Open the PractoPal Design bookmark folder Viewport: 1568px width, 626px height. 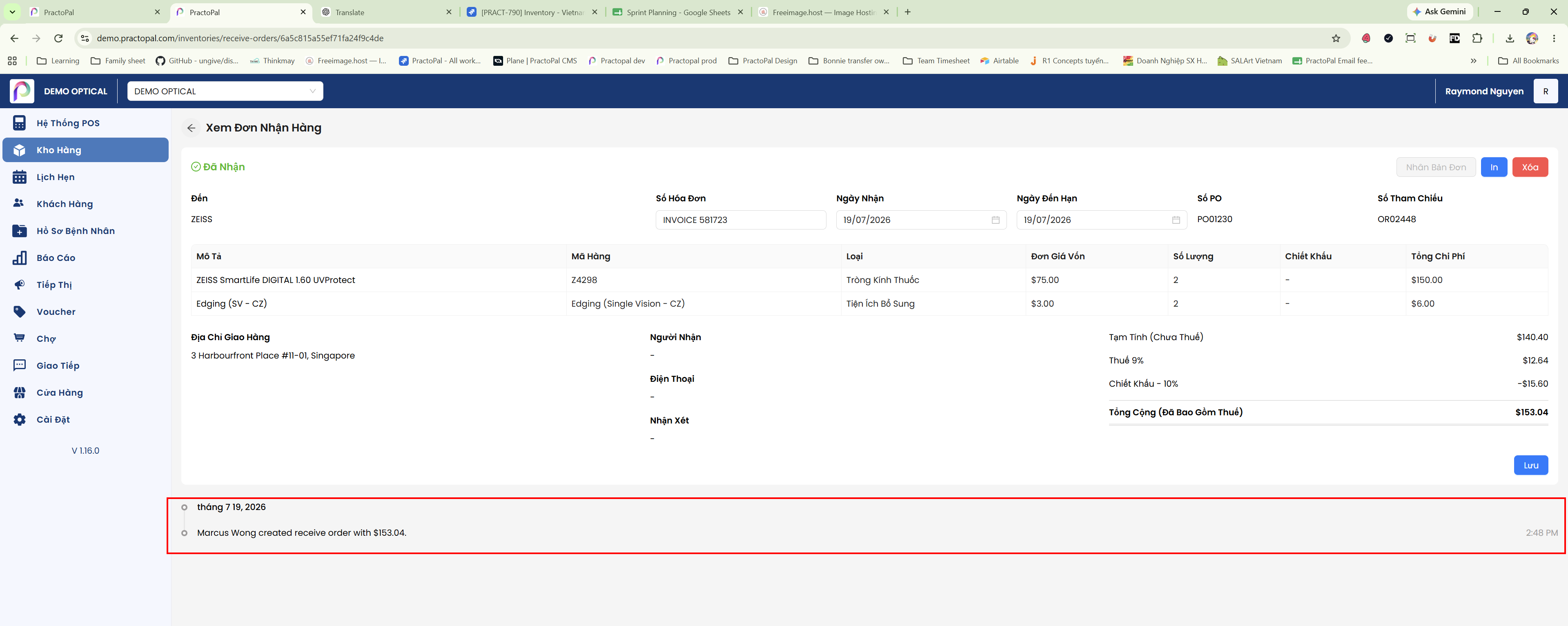pyautogui.click(x=763, y=61)
